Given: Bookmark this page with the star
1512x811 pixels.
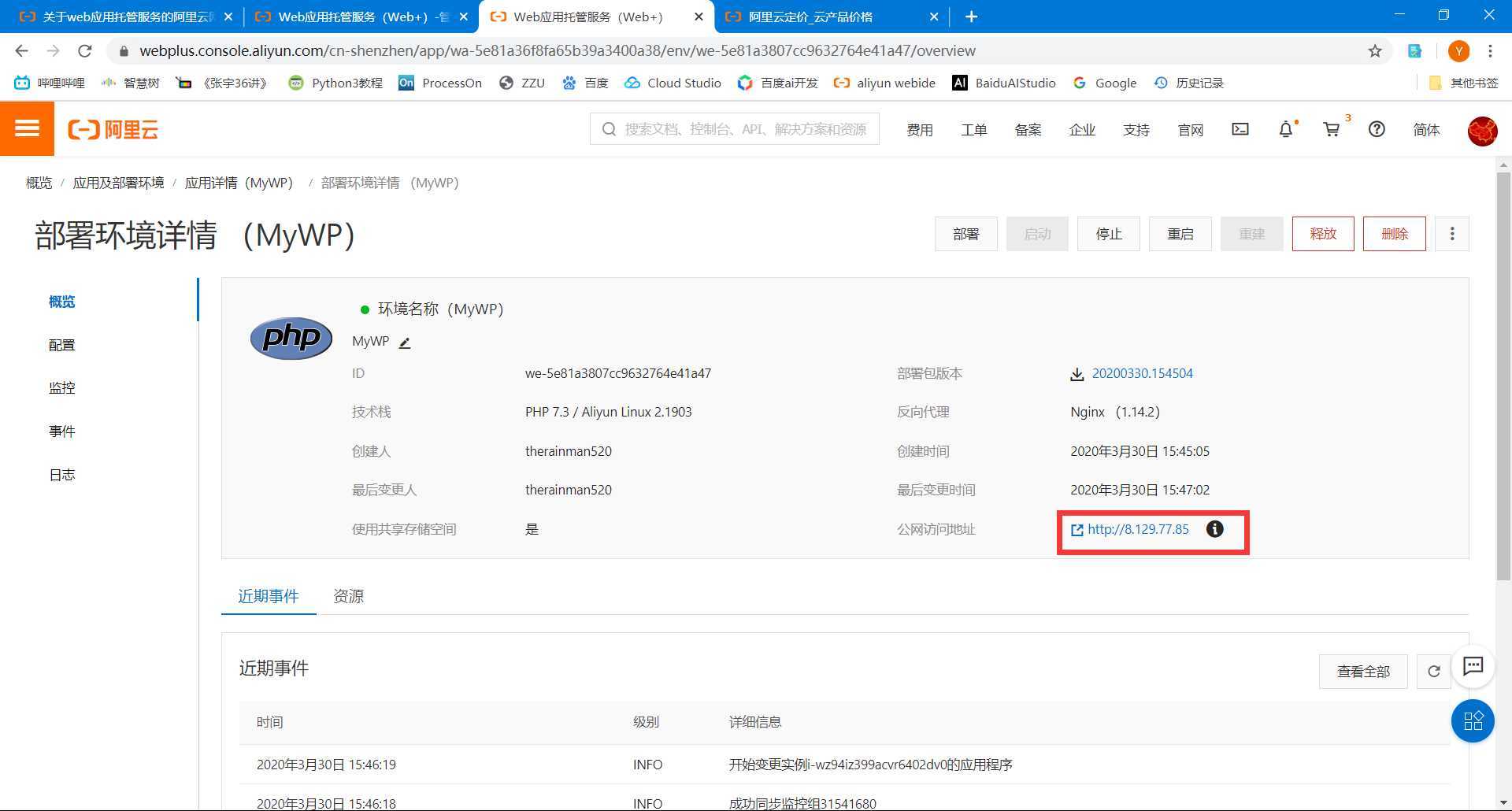Looking at the screenshot, I should (1375, 50).
